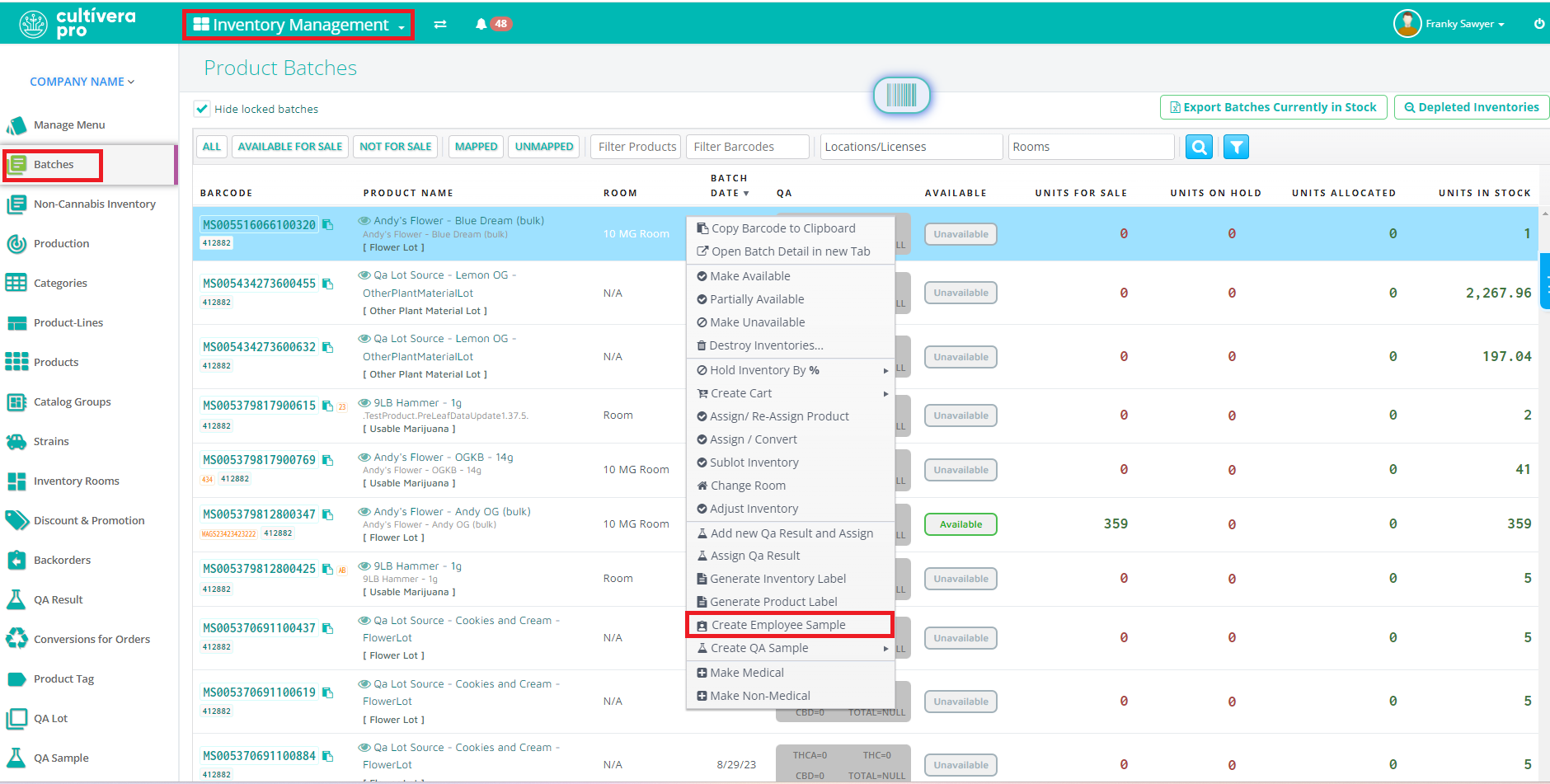The width and height of the screenshot is (1550, 784).
Task: Toggle eye icon for Andy's Flower Blue Dream
Action: [x=364, y=221]
